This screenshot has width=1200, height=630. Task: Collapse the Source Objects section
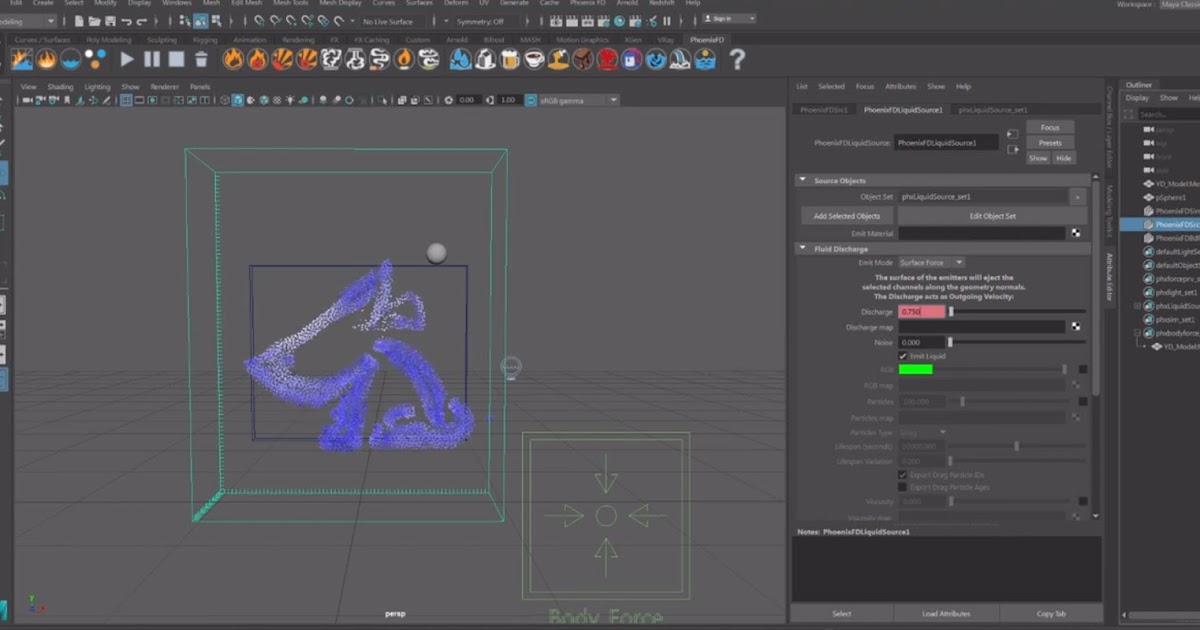(x=803, y=181)
